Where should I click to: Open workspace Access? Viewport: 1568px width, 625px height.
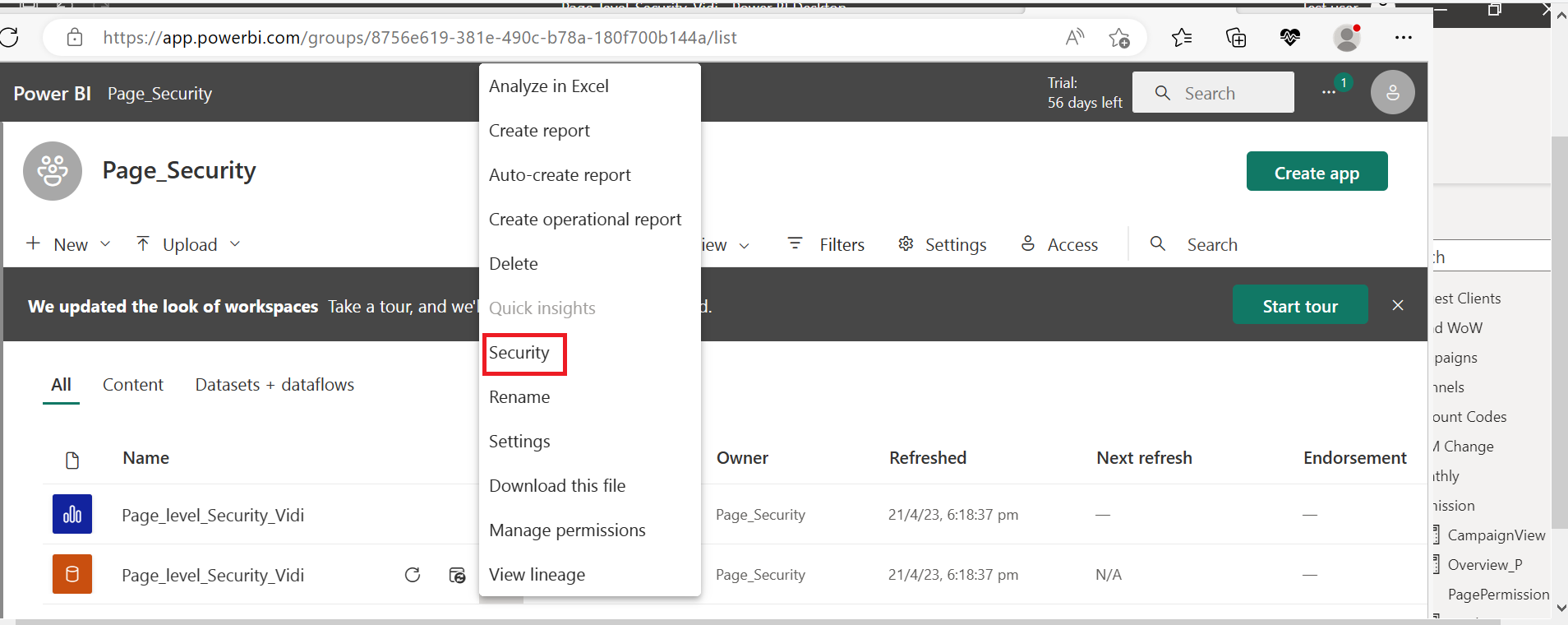coord(1059,244)
